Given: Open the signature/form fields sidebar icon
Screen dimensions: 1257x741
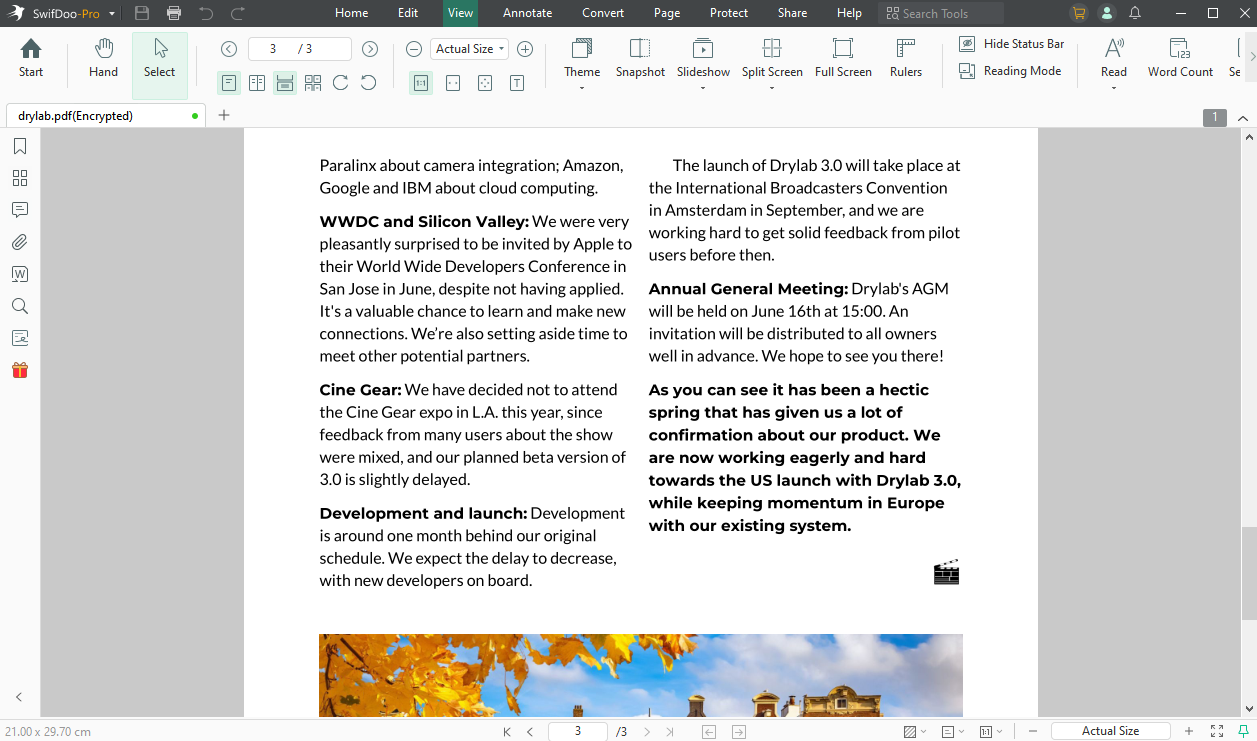Looking at the screenshot, I should 20,338.
